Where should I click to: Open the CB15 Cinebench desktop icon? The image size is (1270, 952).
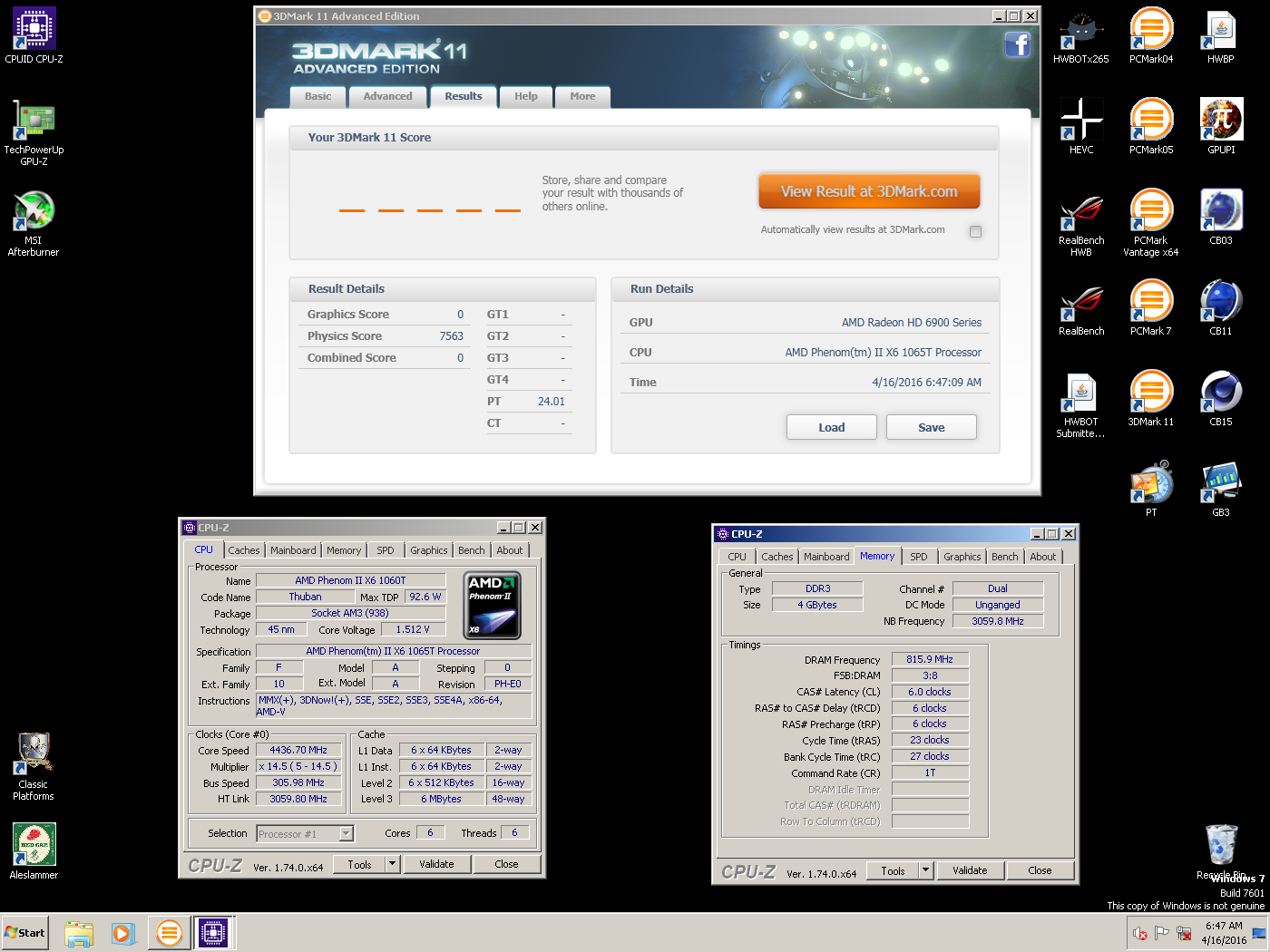point(1221,398)
